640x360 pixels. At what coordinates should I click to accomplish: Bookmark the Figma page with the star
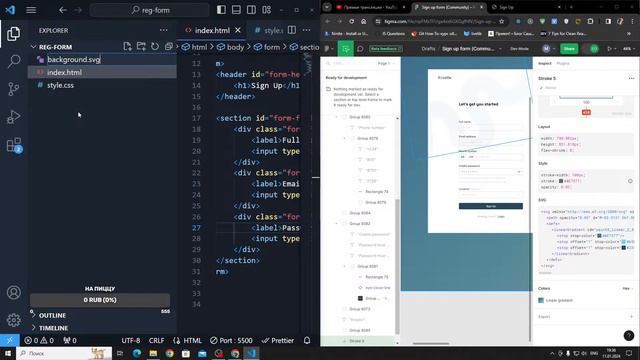point(502,21)
